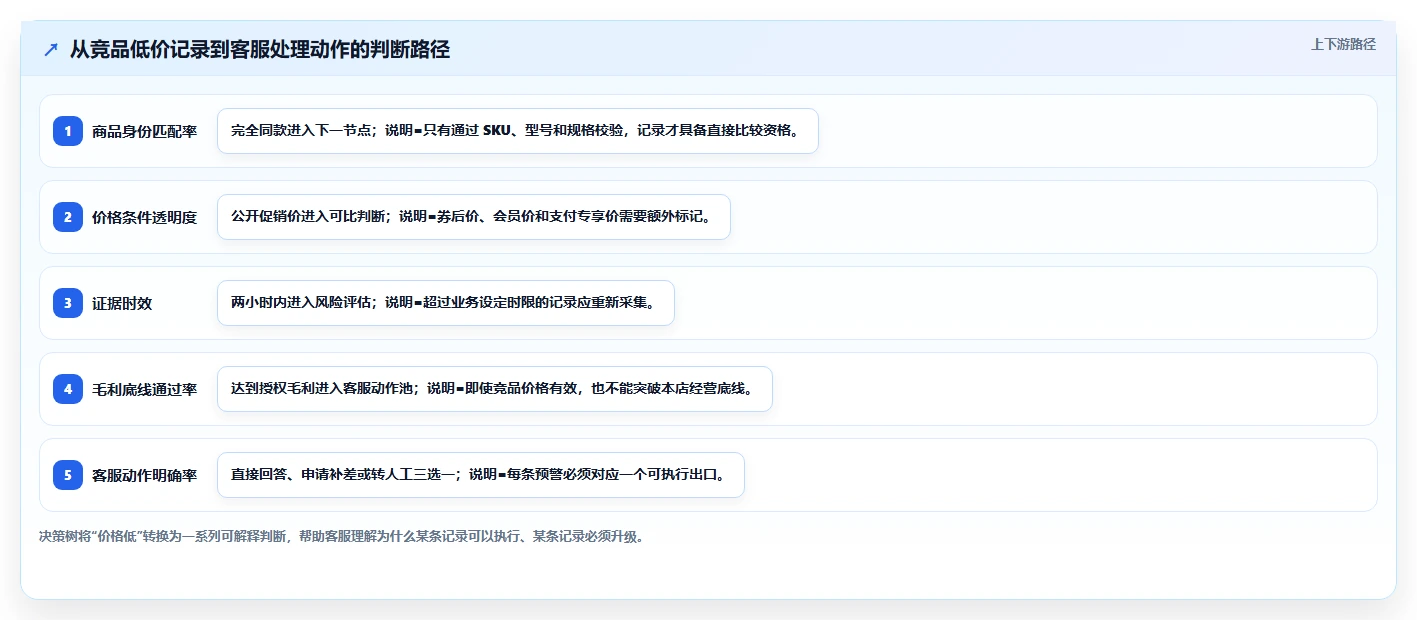
Task: Click the 商品身份匹配率 node label
Action: [144, 131]
